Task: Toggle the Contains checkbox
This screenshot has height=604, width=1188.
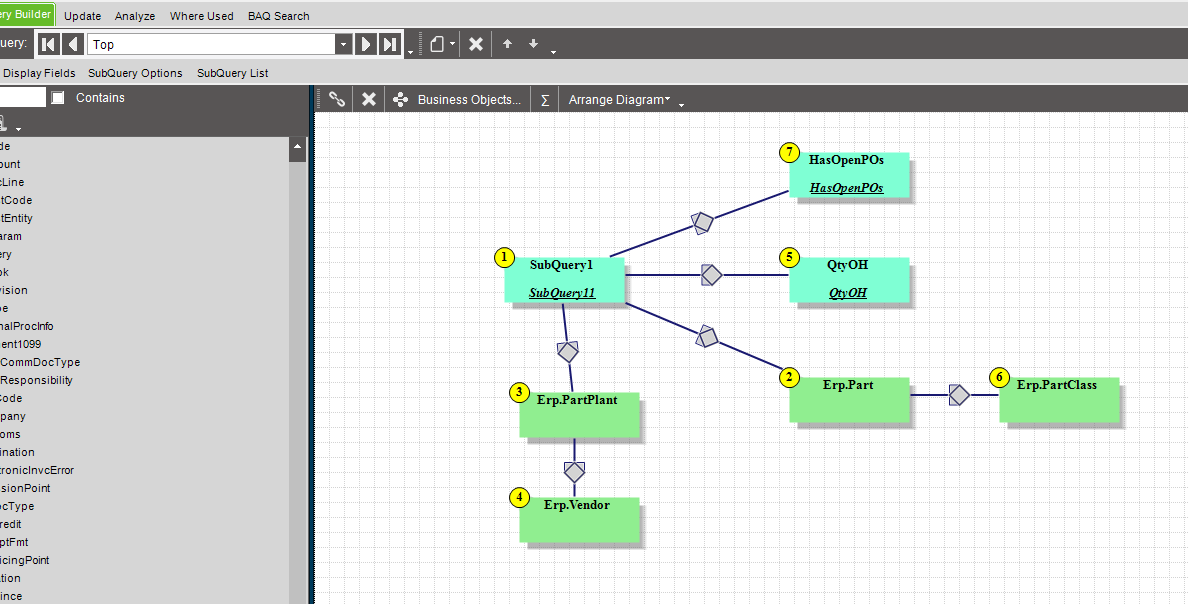Action: coord(58,98)
